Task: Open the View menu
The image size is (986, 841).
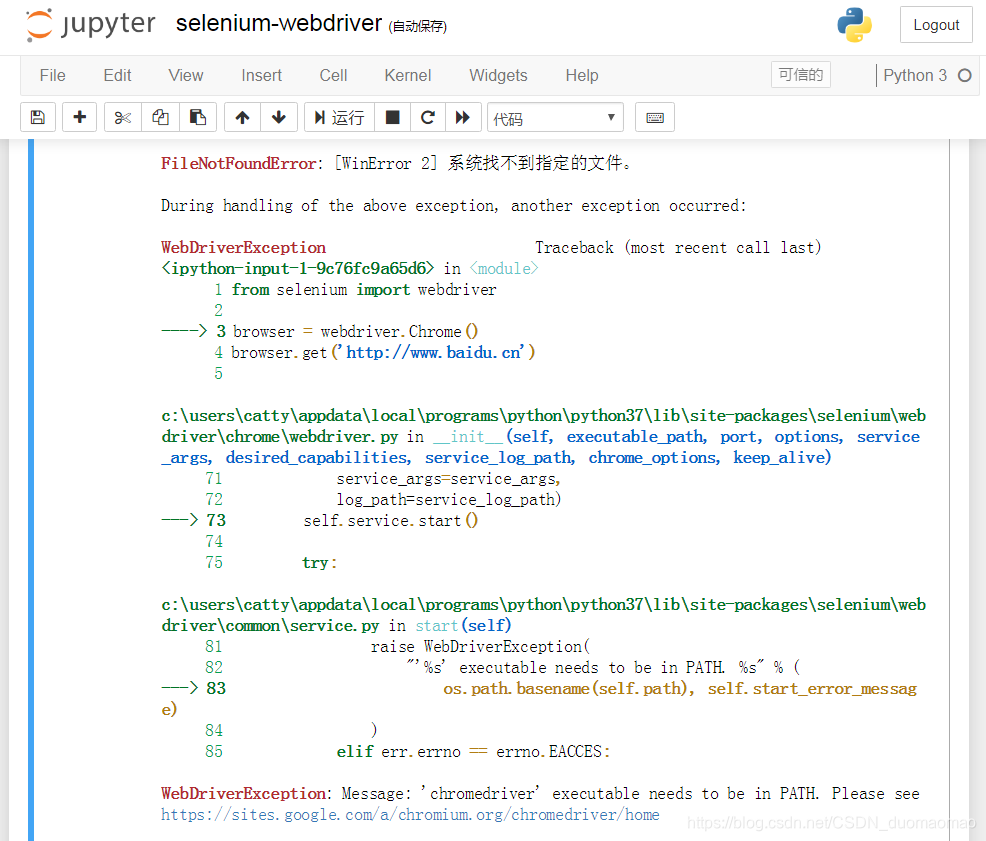Action: 186,75
